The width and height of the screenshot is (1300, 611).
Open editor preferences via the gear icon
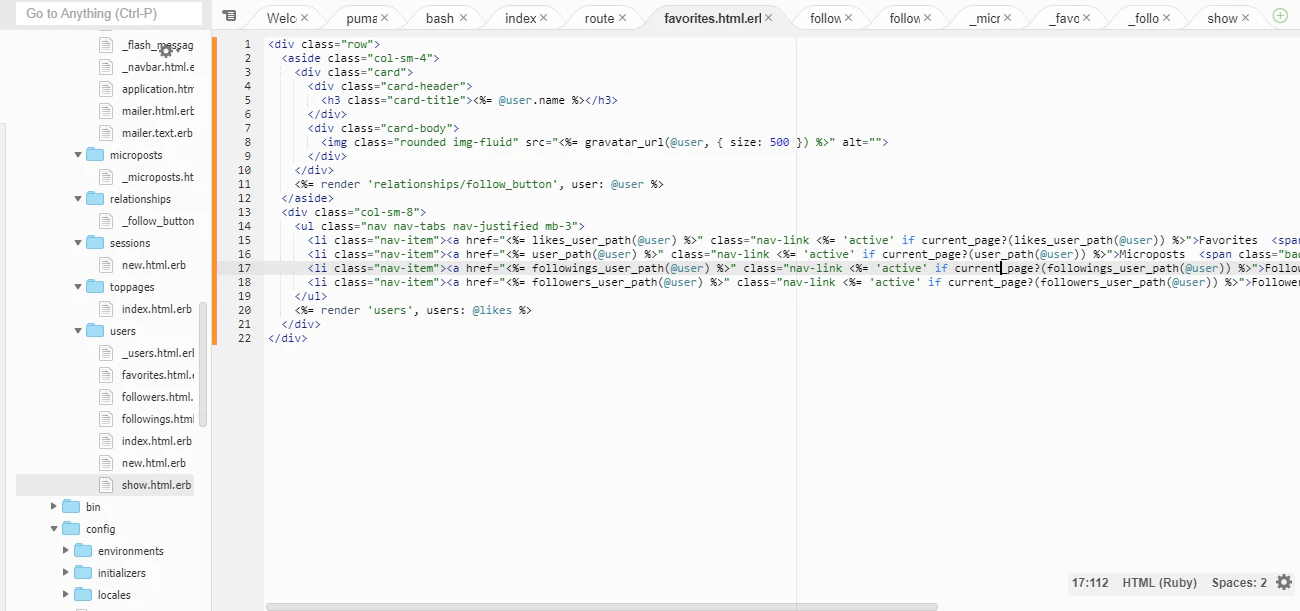pos(1284,582)
